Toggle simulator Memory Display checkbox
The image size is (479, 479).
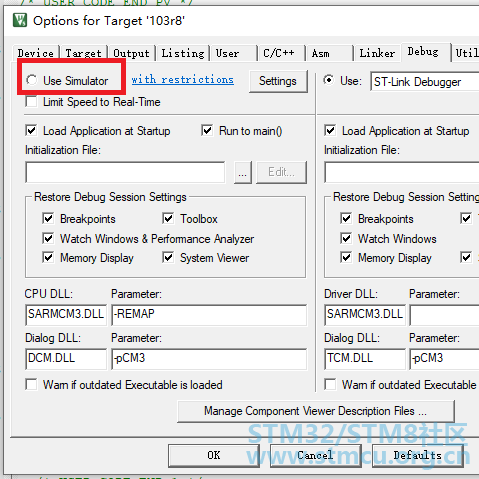point(48,257)
